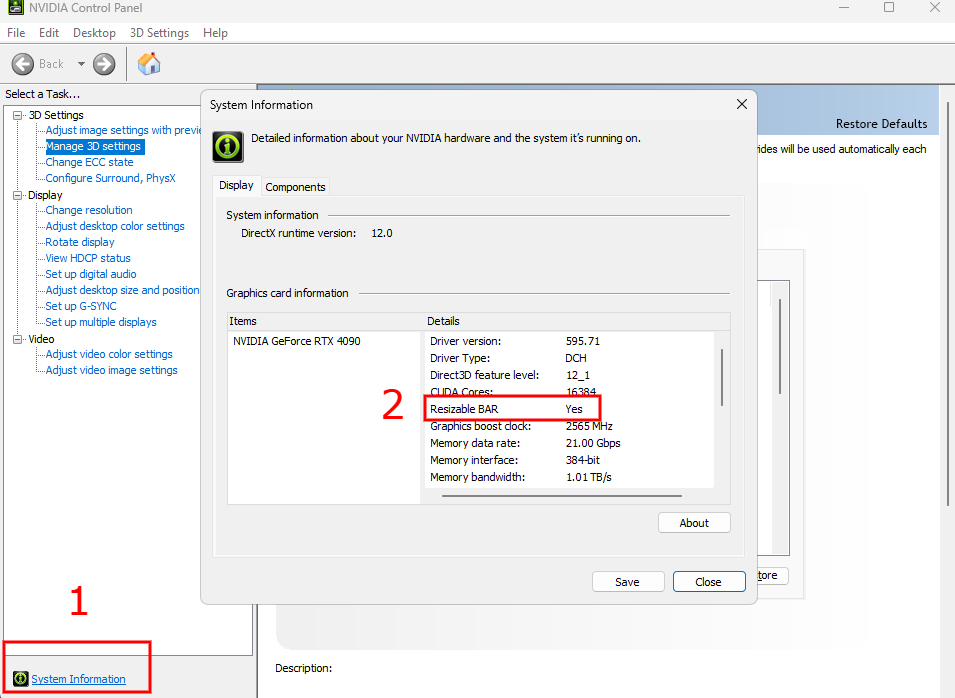The height and width of the screenshot is (698, 955).
Task: Maximize the NVIDIA Control Panel window
Action: [x=889, y=7]
